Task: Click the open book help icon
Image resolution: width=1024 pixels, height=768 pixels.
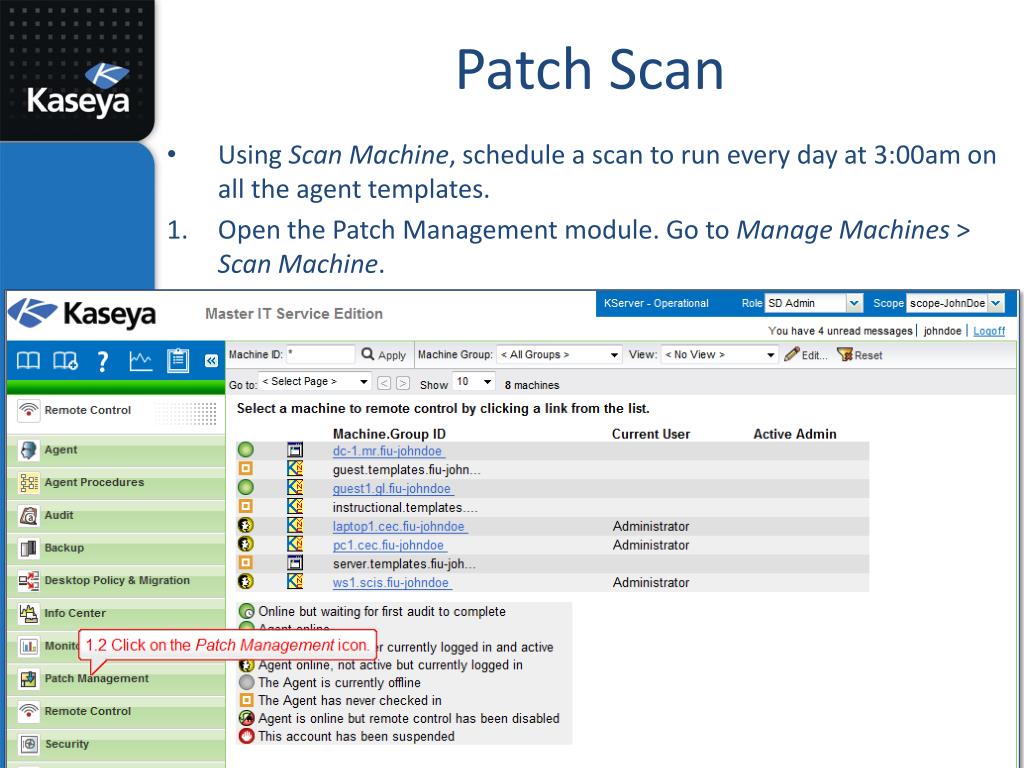Action: click(28, 360)
